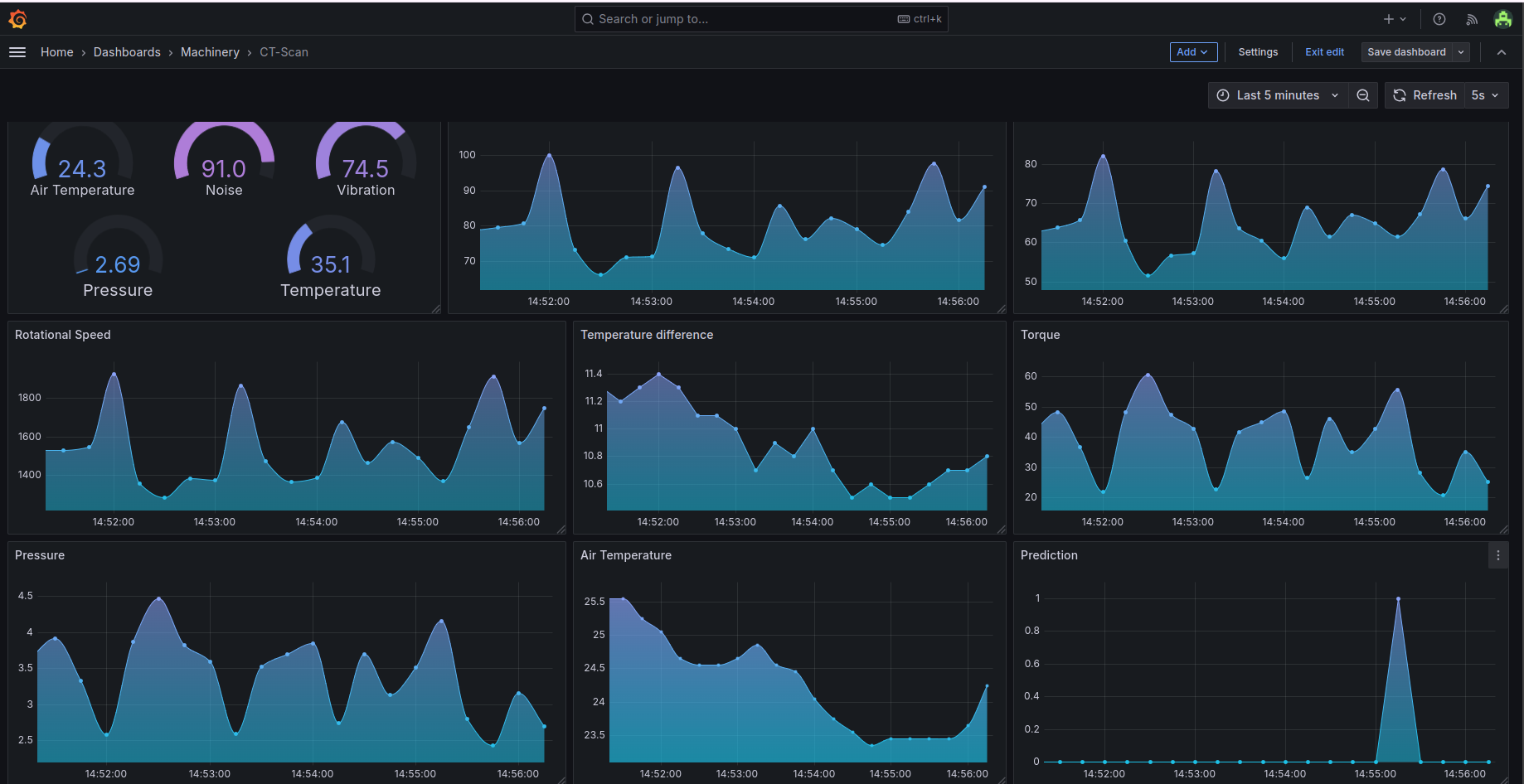The image size is (1524, 784).
Task: Open the hamburger navigation menu
Action: point(17,52)
